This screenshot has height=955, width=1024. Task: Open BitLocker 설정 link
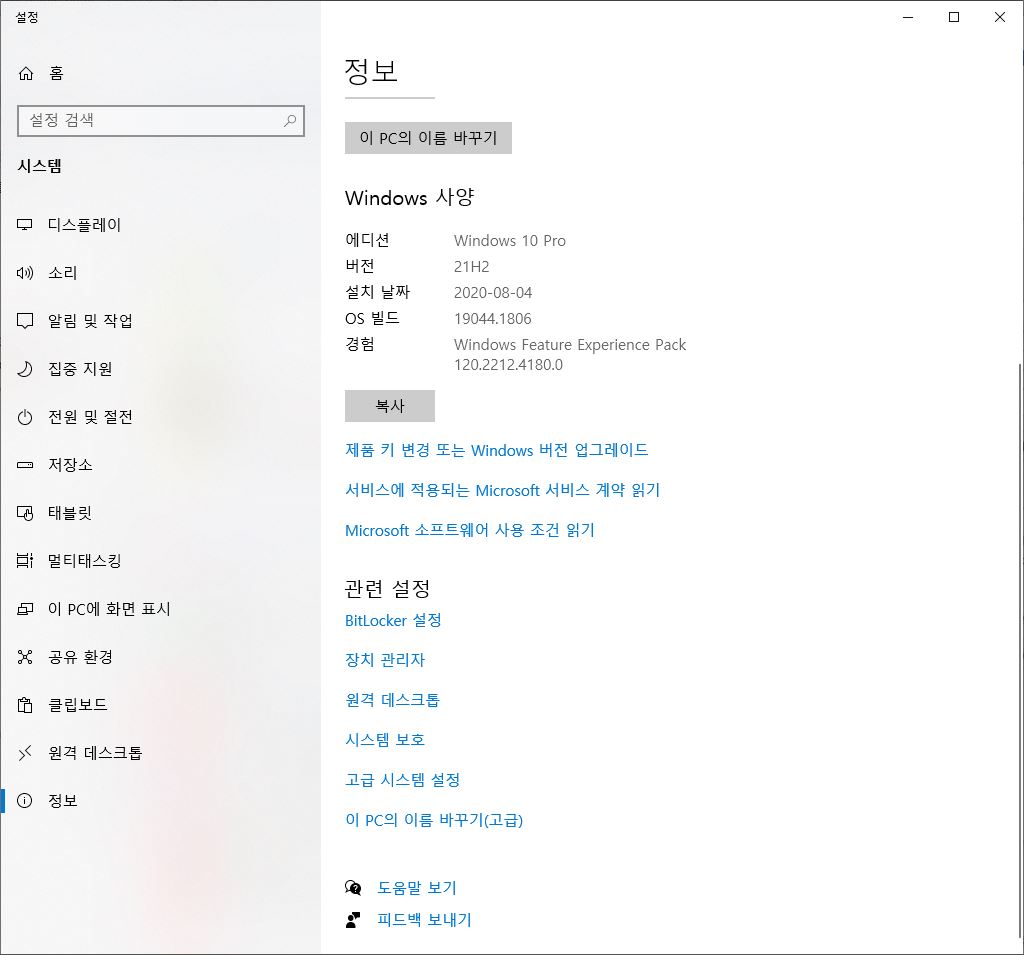[393, 620]
